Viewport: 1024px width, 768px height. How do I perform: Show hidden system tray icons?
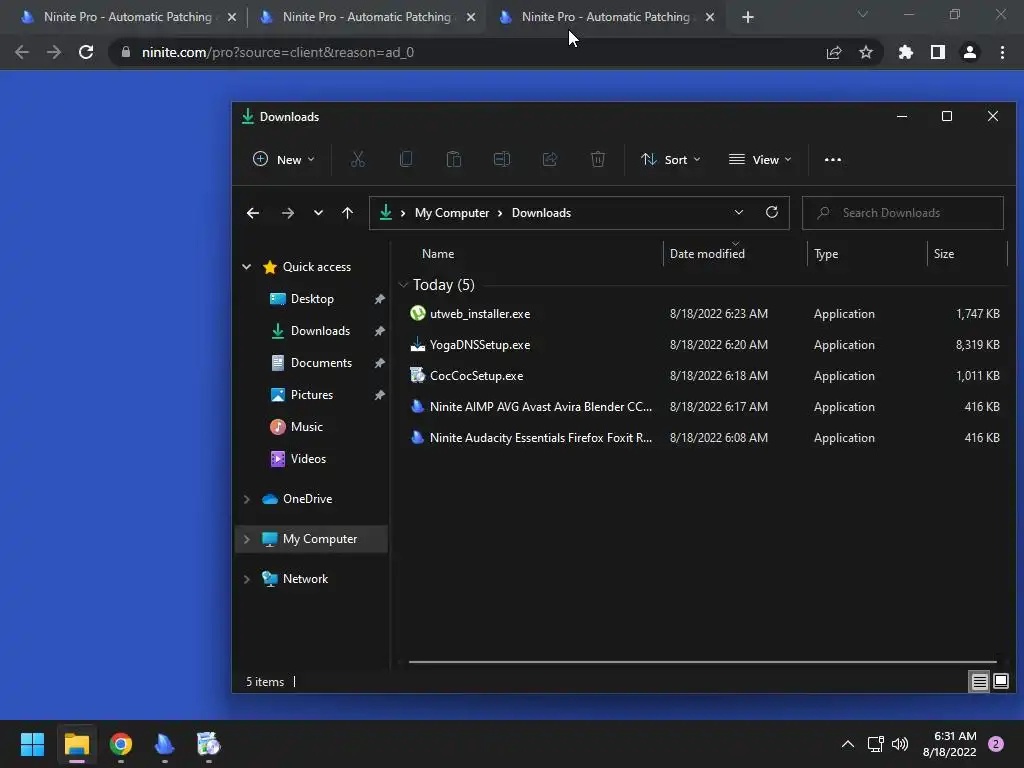pyautogui.click(x=848, y=744)
